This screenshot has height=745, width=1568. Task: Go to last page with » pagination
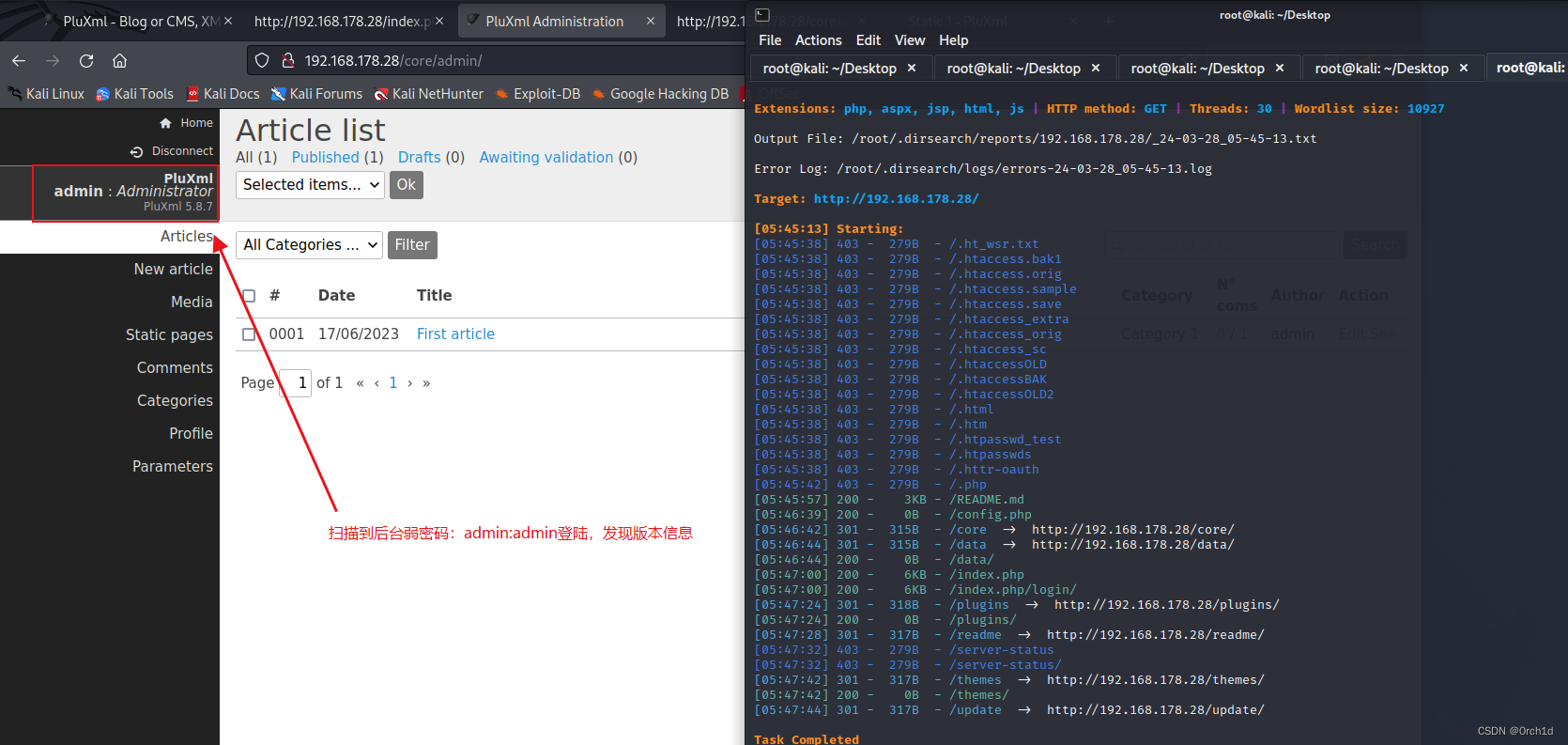(x=426, y=383)
